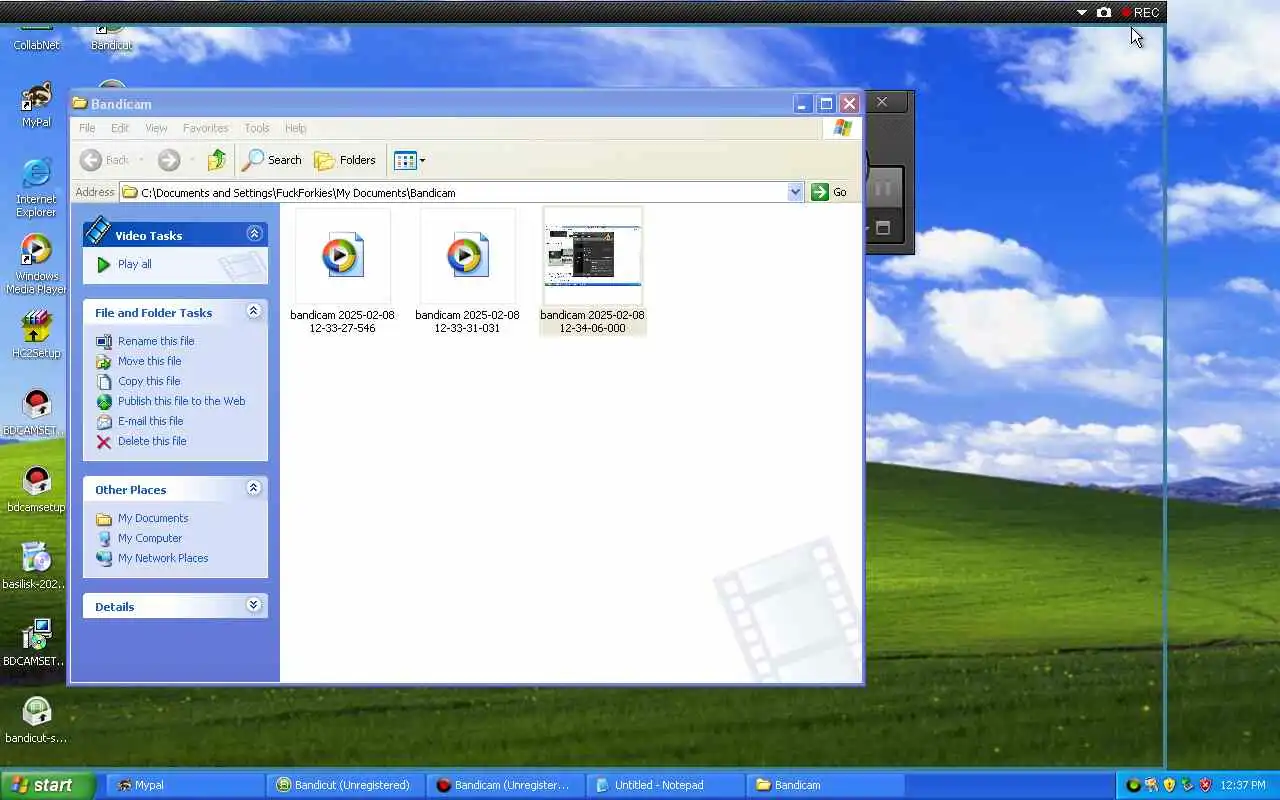
Task: Switch to Bandicam (Unregistered) taskbar button
Action: coord(505,785)
